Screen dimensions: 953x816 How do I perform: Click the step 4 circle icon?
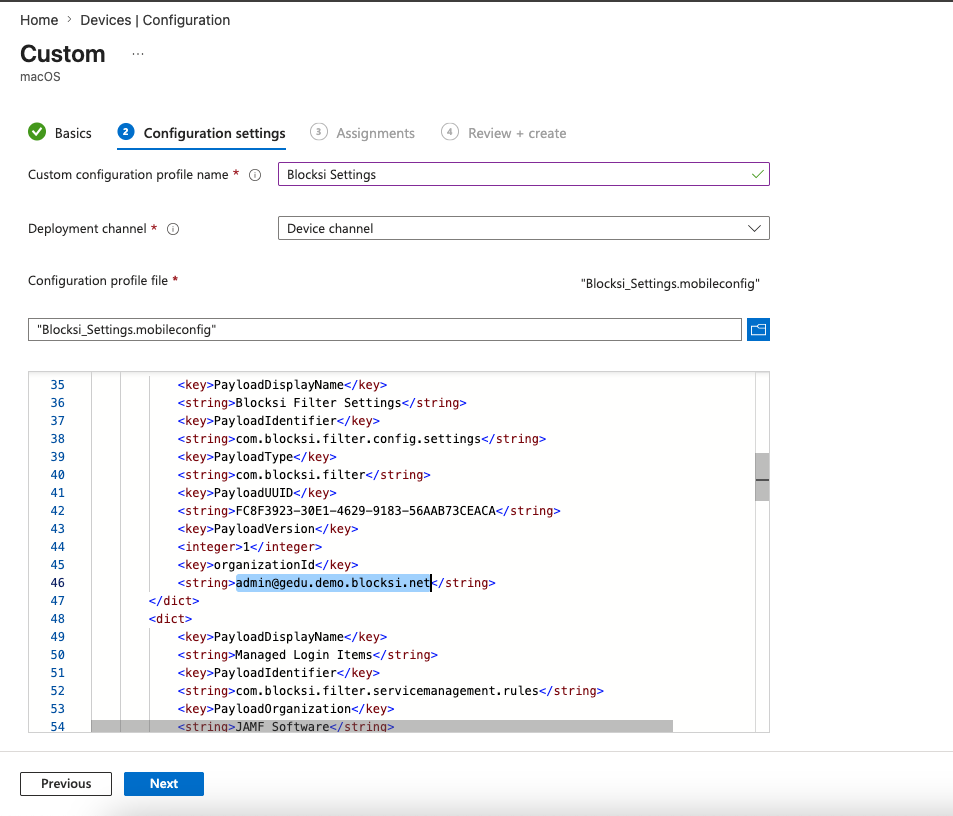point(450,132)
